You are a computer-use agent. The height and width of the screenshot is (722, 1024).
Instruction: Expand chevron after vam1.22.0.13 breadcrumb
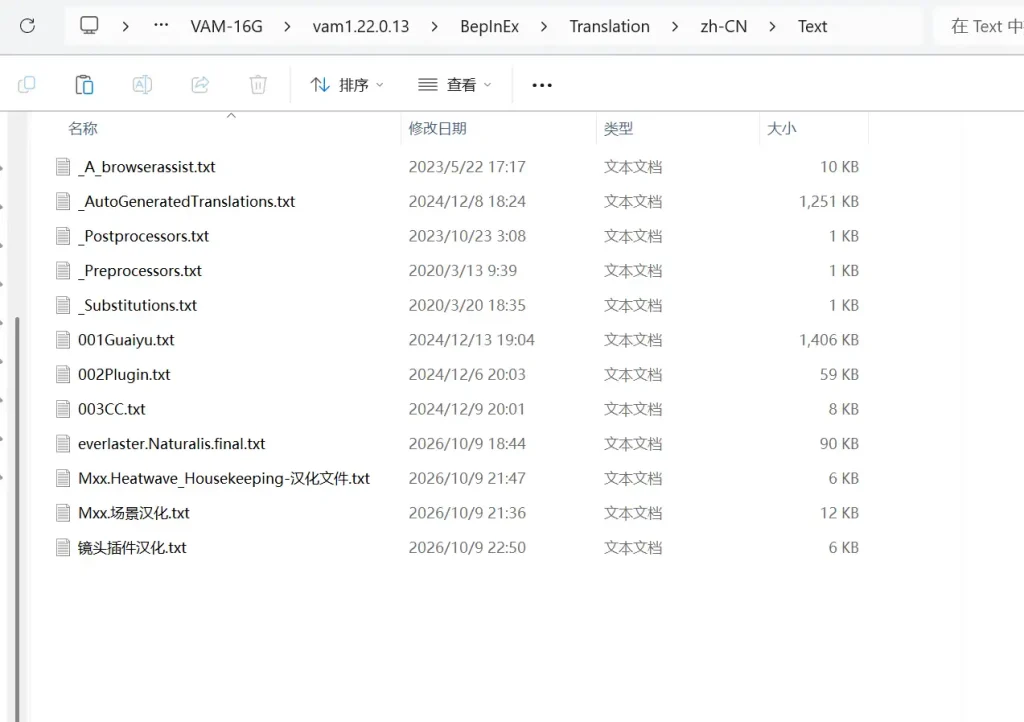(x=434, y=27)
